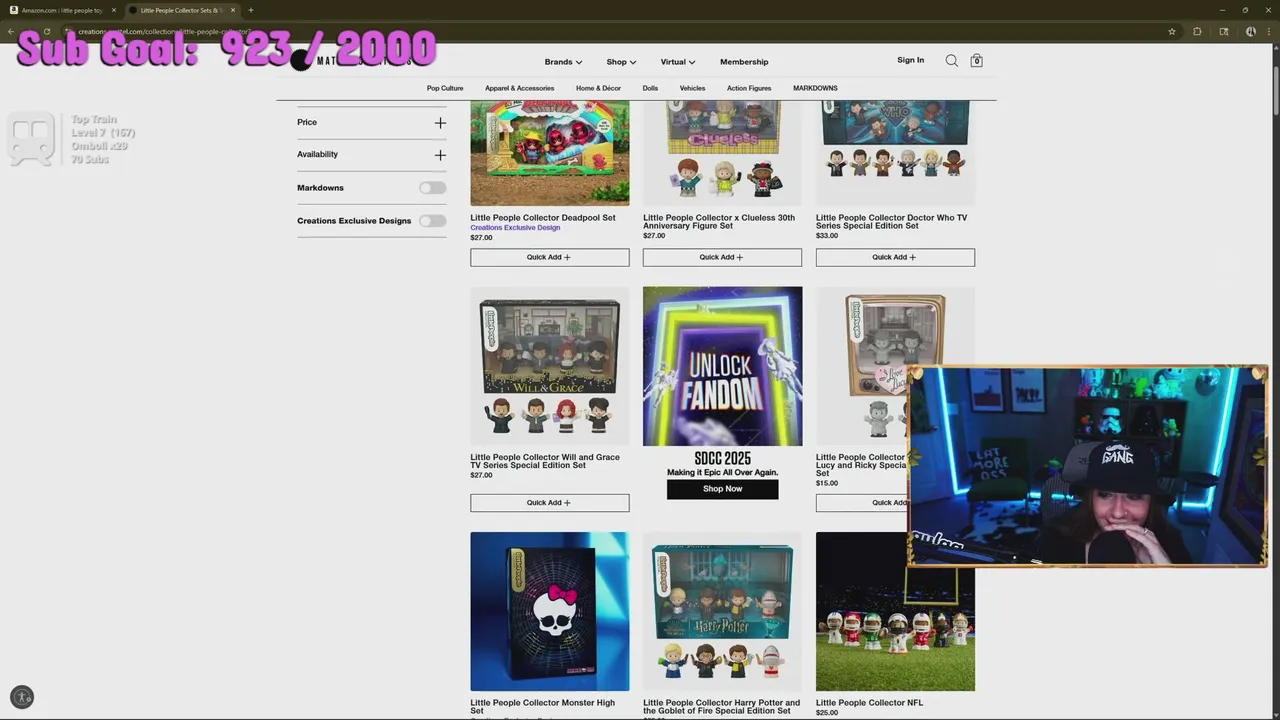
Task: Go back with the browser back arrow
Action: coord(10,31)
